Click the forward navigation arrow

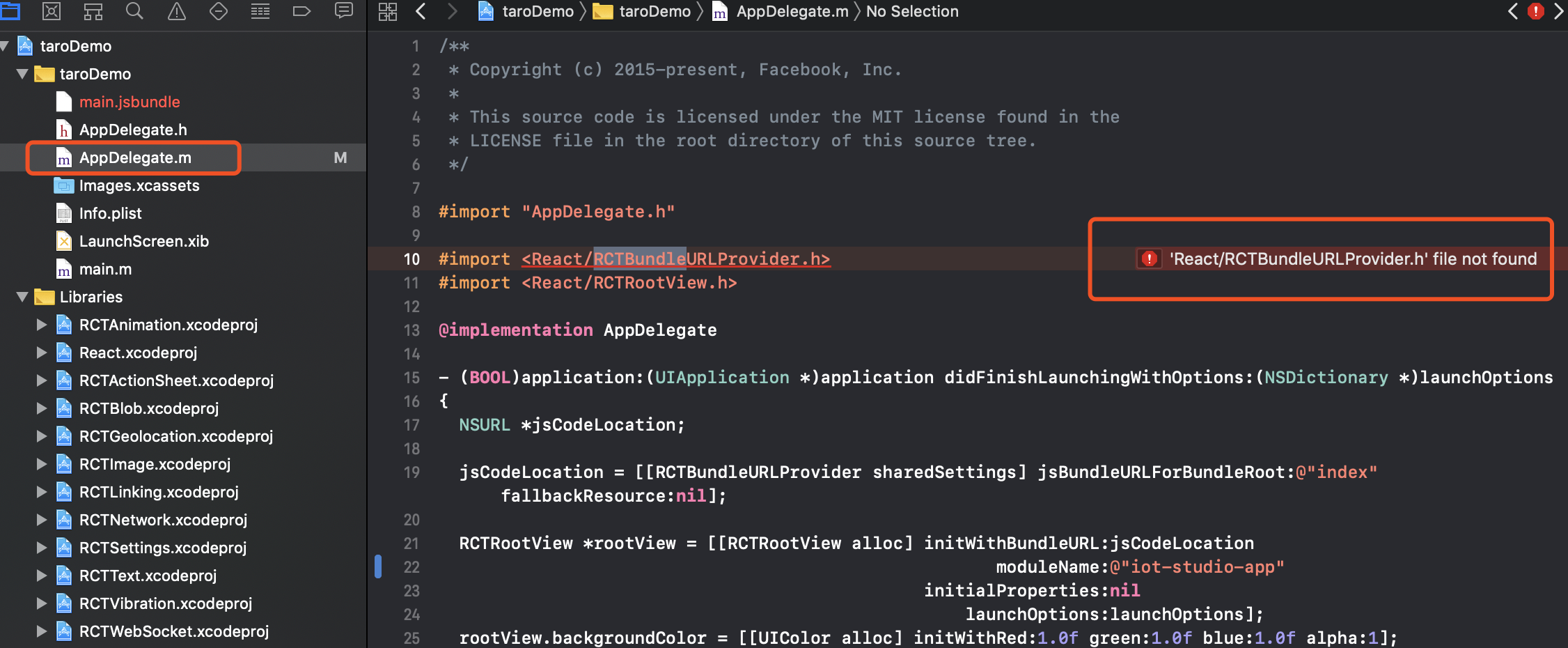point(452,11)
